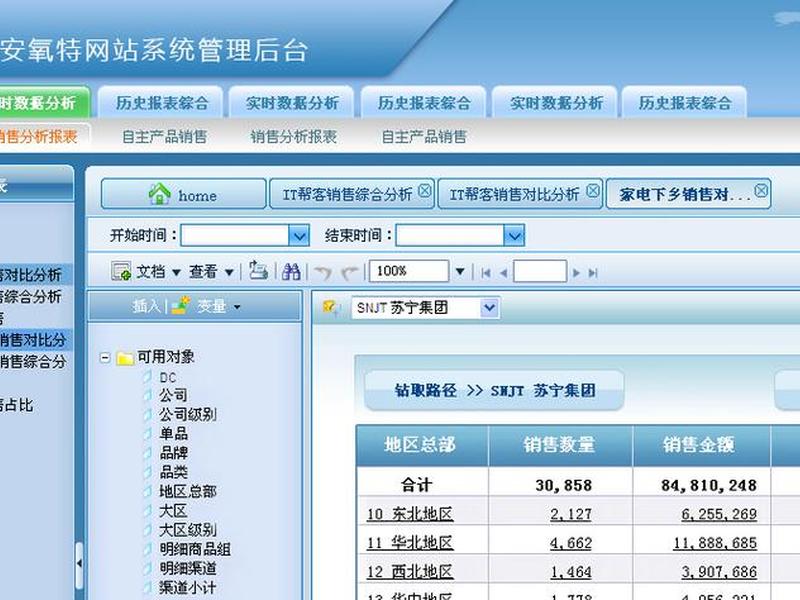Click the 100% zoom field
Image resolution: width=800 pixels, height=600 pixels.
tap(409, 271)
